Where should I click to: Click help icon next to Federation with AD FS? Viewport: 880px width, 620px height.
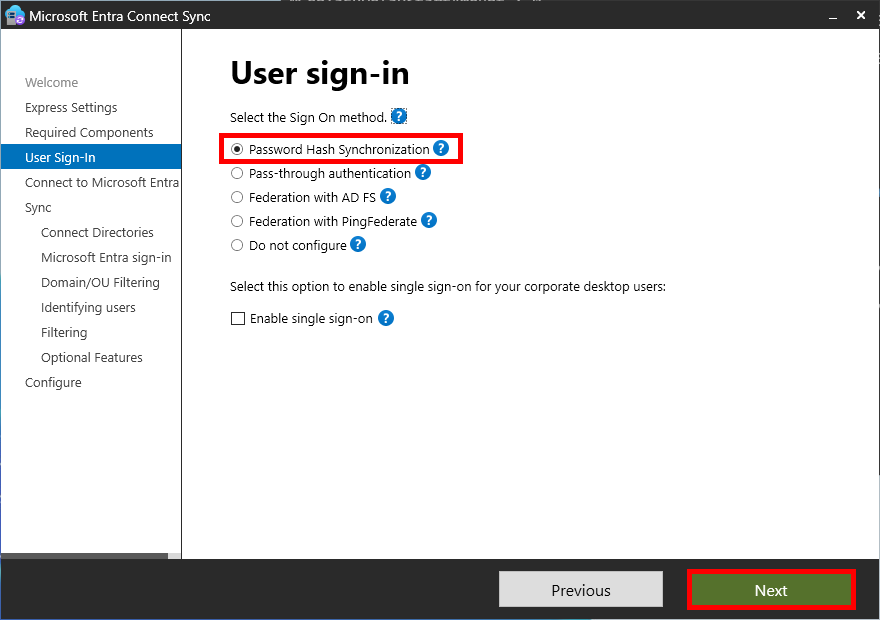point(386,196)
